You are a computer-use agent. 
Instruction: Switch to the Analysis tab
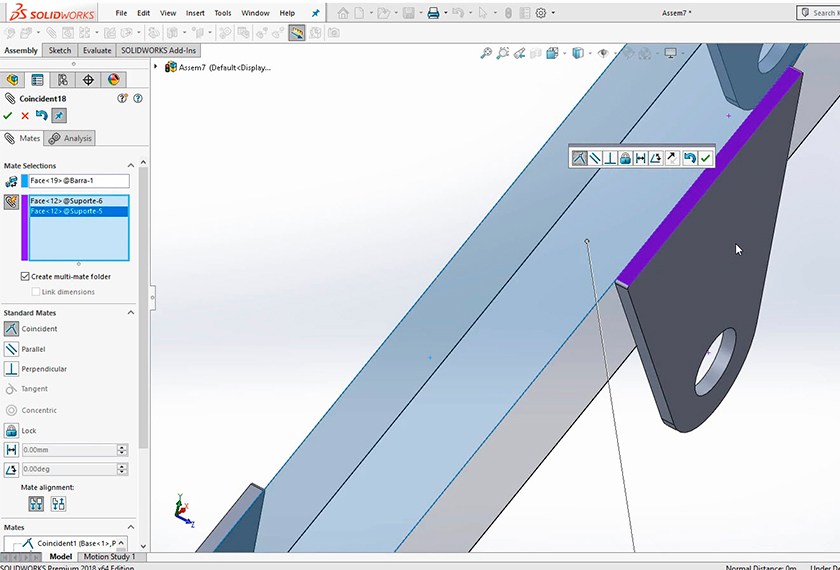(71, 138)
